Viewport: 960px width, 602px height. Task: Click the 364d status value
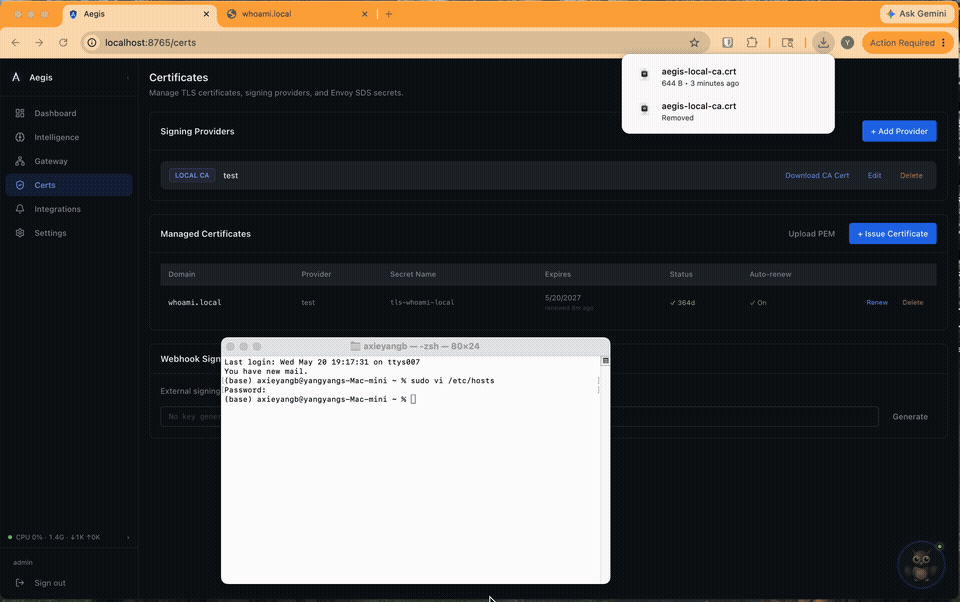tap(682, 303)
